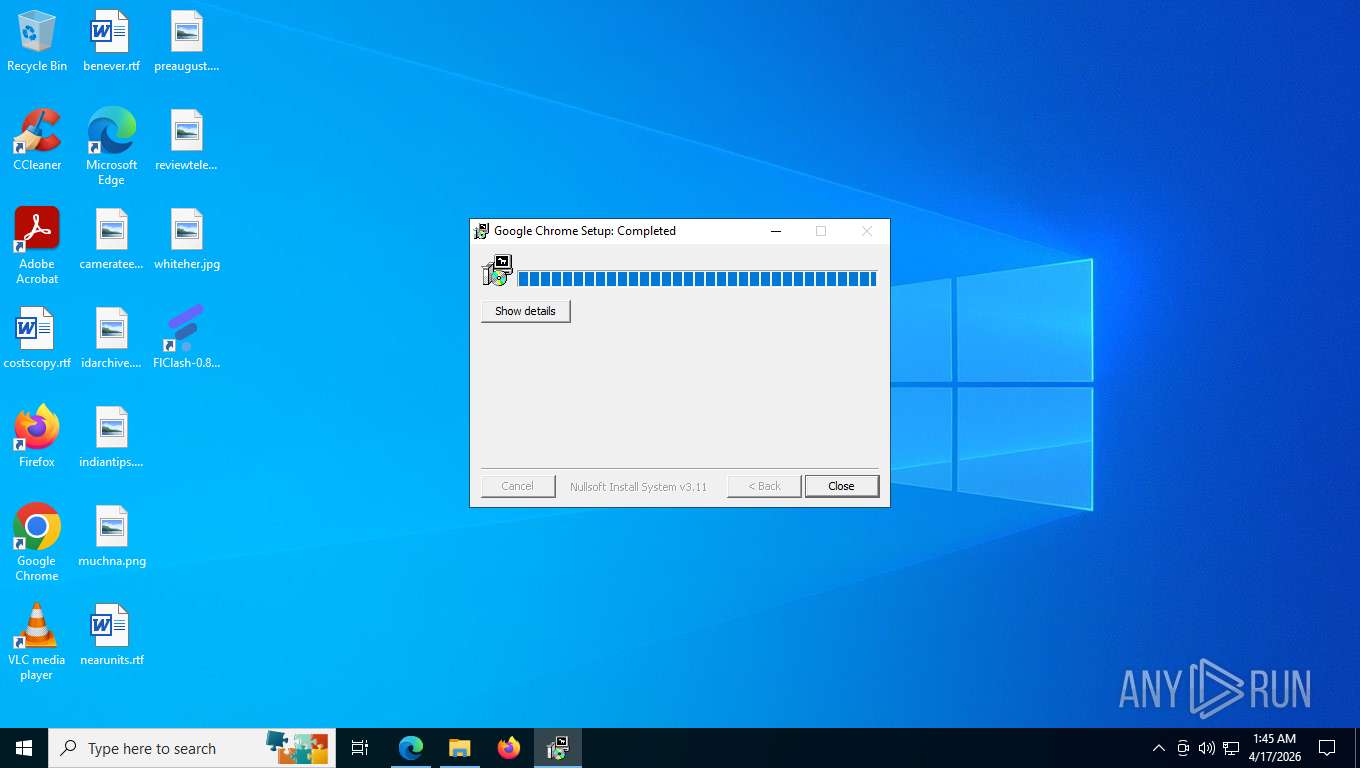This screenshot has height=768, width=1360.
Task: Open Firefox from the taskbar
Action: [x=508, y=748]
